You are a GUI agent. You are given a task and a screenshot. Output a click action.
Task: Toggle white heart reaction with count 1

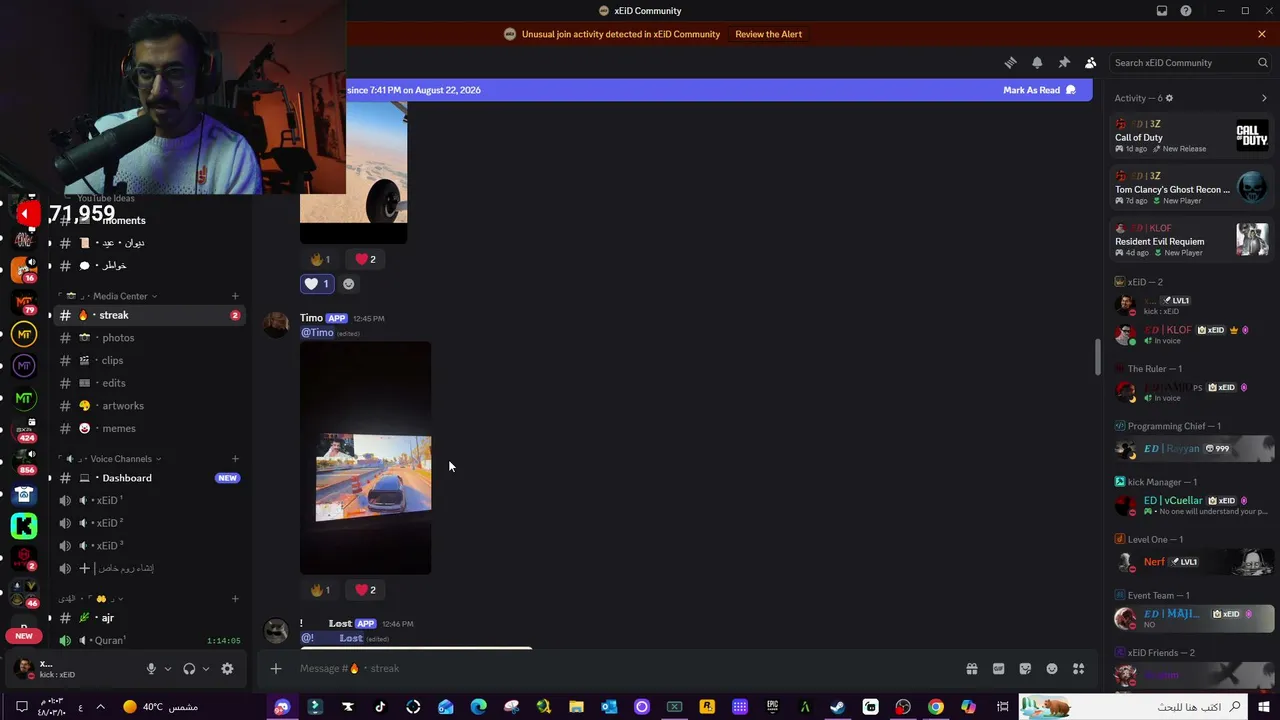(x=317, y=284)
